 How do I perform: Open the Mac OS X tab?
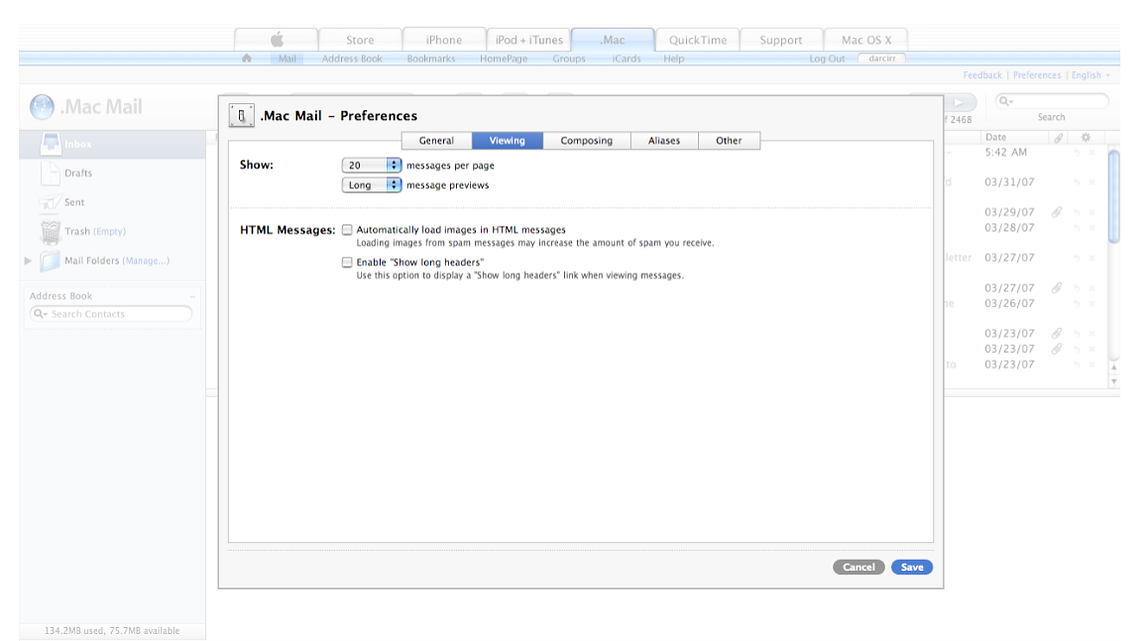pyautogui.click(x=866, y=40)
